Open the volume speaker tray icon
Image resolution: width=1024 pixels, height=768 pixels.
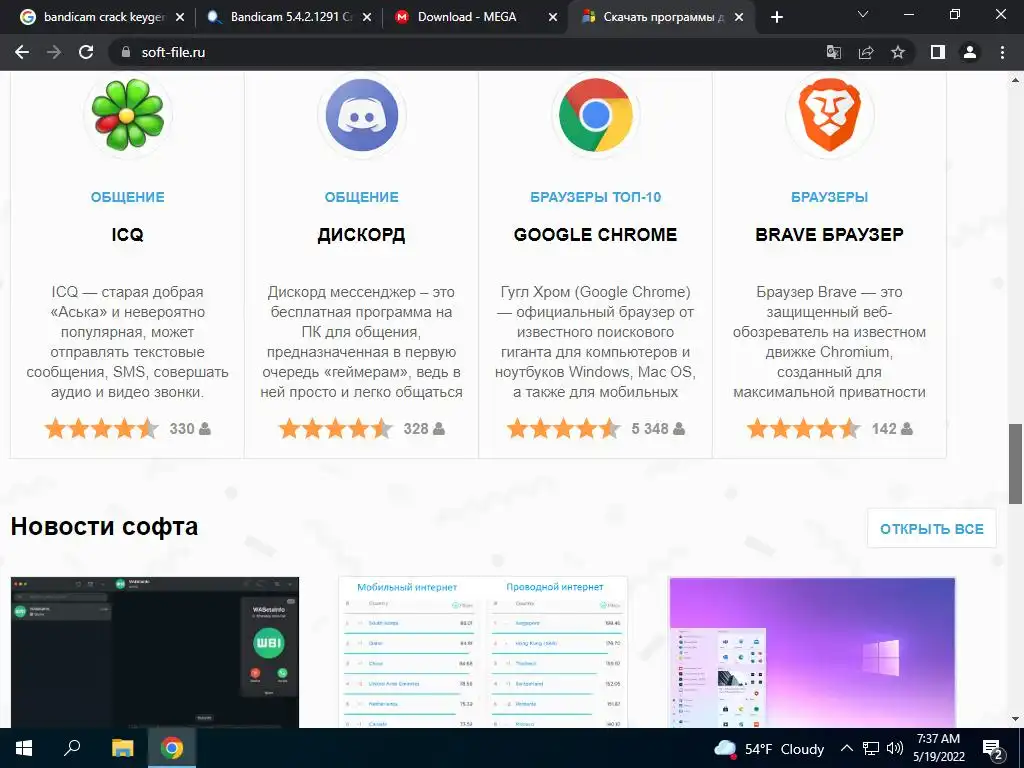895,748
